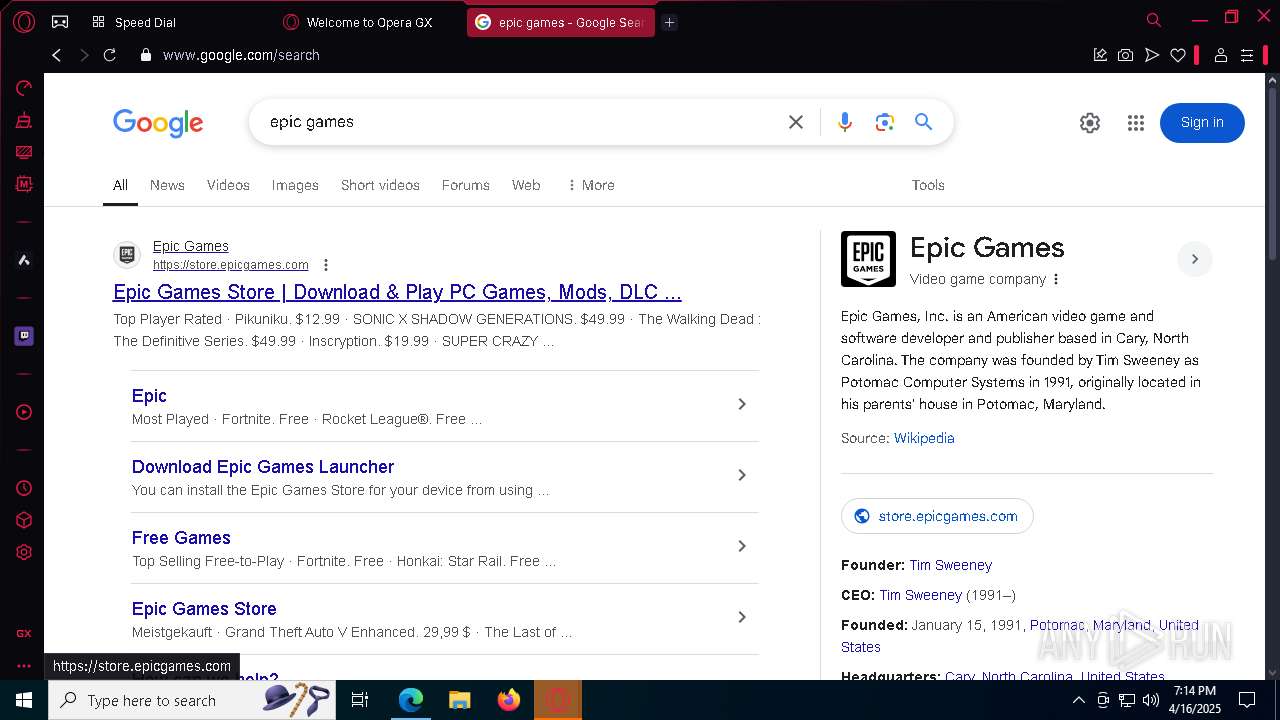1280x720 pixels.
Task: Open GX Corner gamepad icon
Action: tap(60, 22)
